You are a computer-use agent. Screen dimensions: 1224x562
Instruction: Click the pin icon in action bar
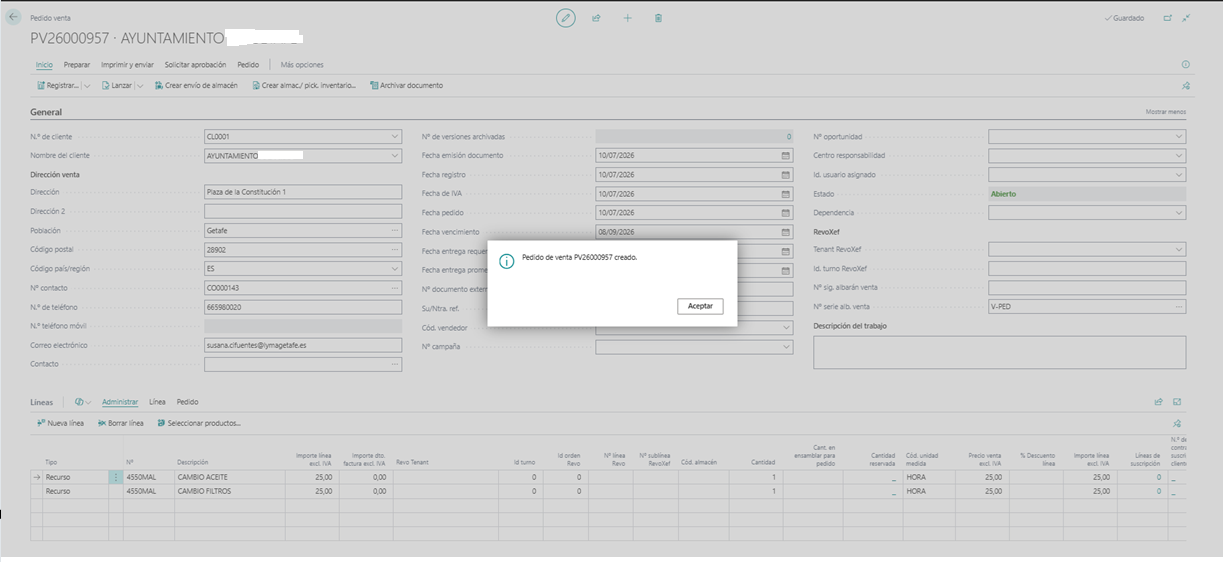(x=1186, y=86)
